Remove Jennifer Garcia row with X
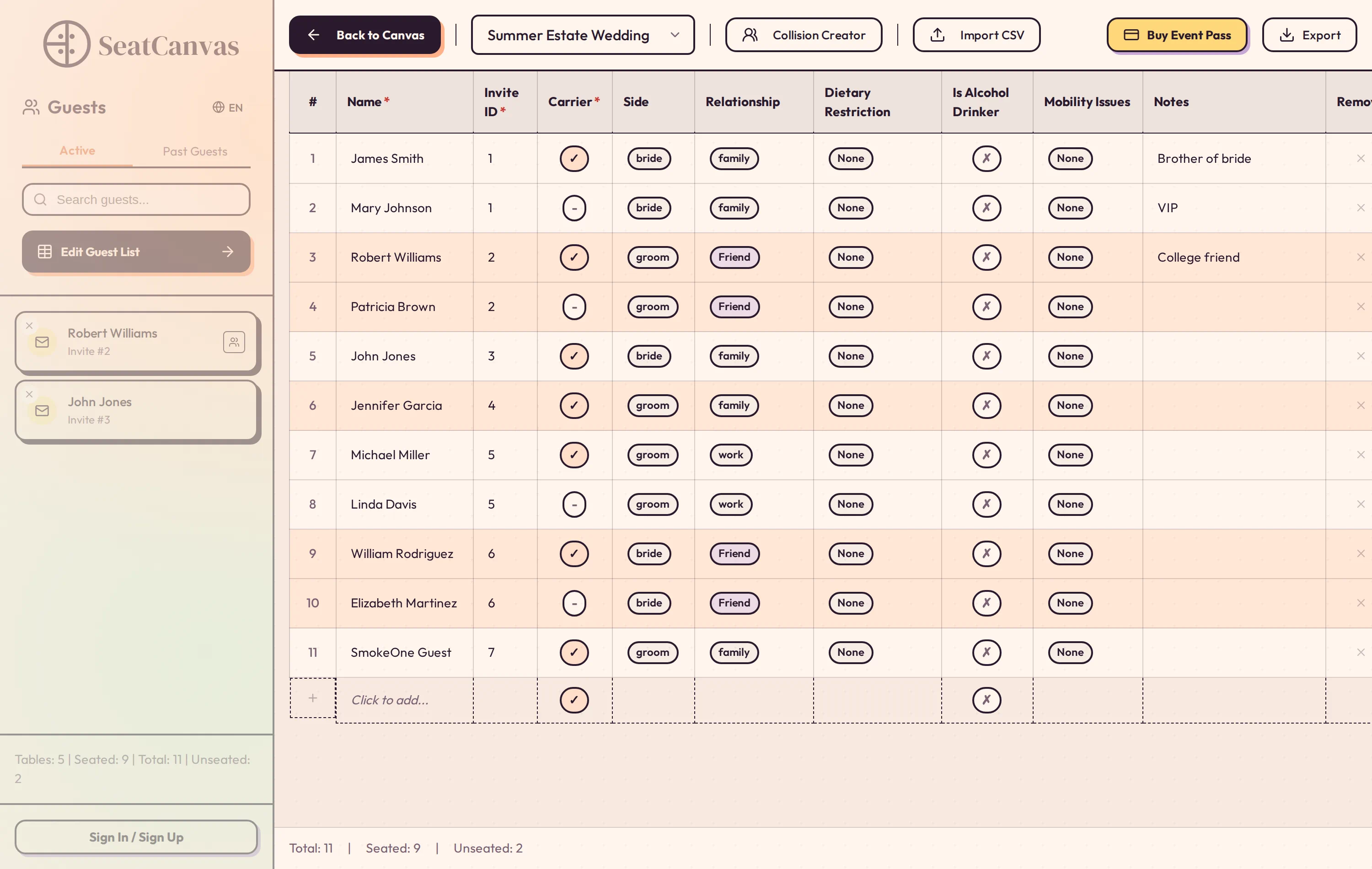 [1361, 405]
